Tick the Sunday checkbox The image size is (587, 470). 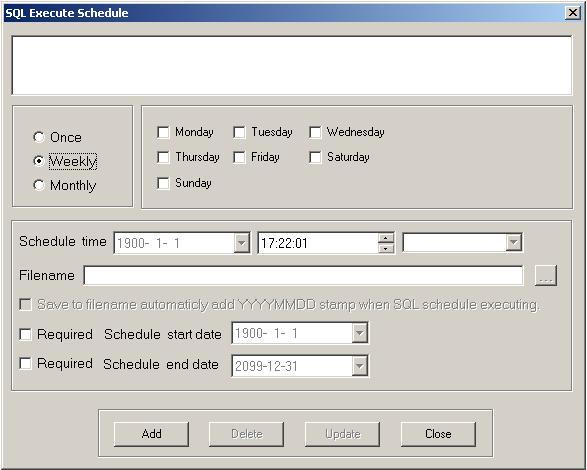point(163,184)
